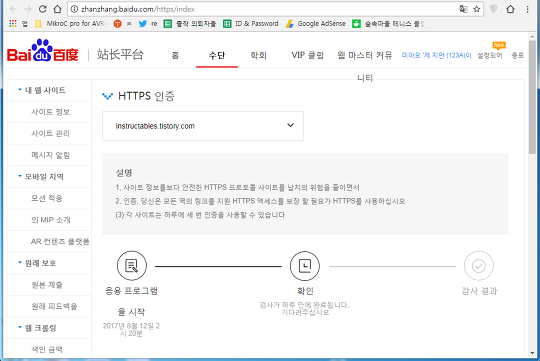This screenshot has height=361, width=540.
Task: Open the instructables.tistory.com site dropdown
Action: [x=203, y=126]
